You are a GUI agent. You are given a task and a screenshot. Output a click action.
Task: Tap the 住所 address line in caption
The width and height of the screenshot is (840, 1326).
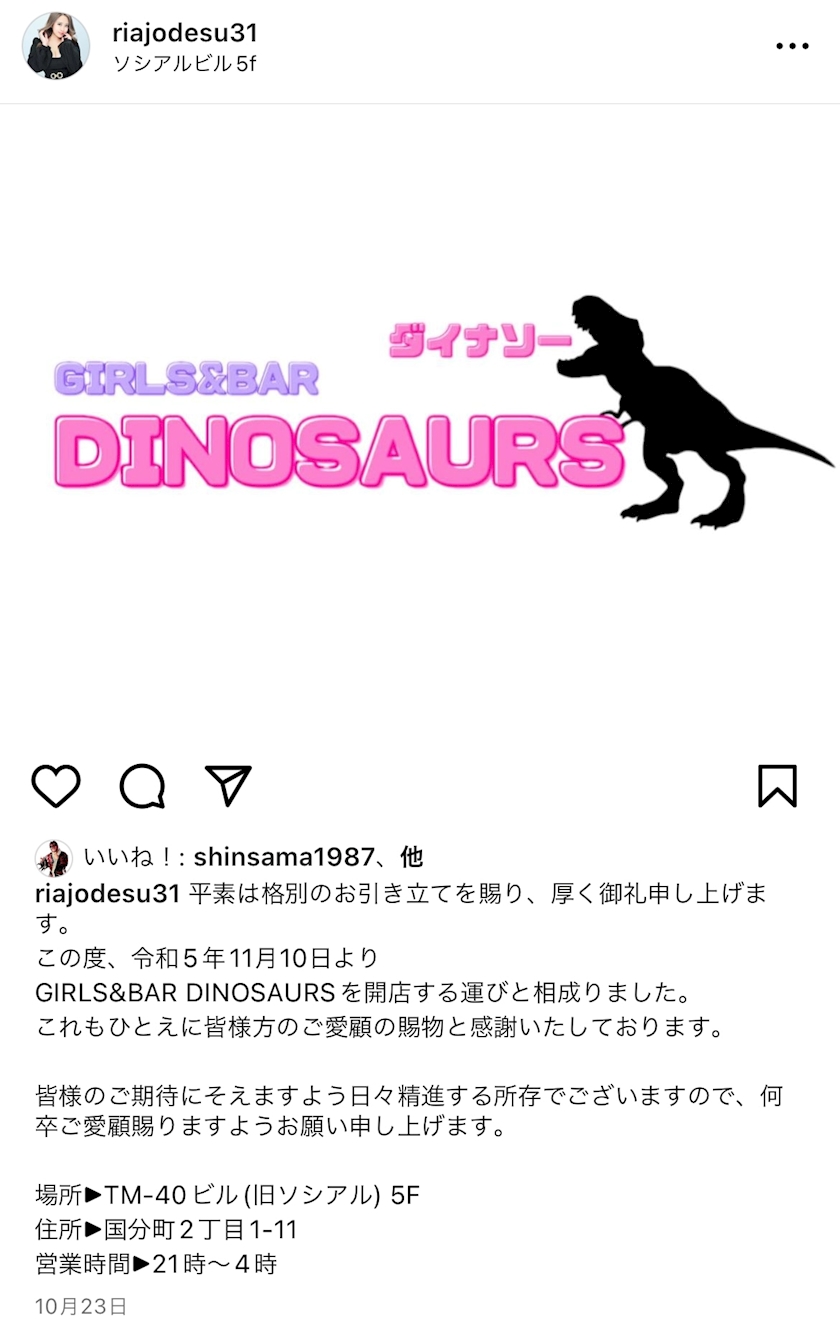pos(167,1229)
